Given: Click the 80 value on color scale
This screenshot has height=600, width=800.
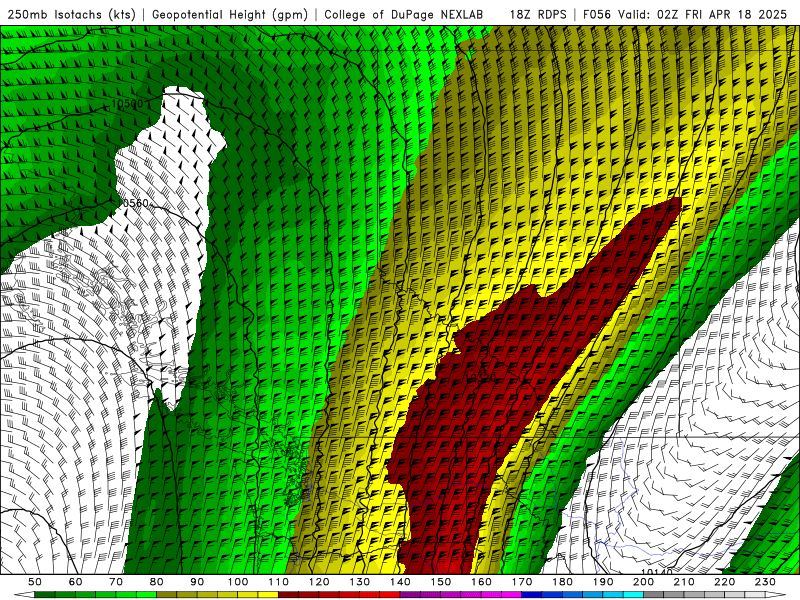Looking at the screenshot, I should (157, 582).
